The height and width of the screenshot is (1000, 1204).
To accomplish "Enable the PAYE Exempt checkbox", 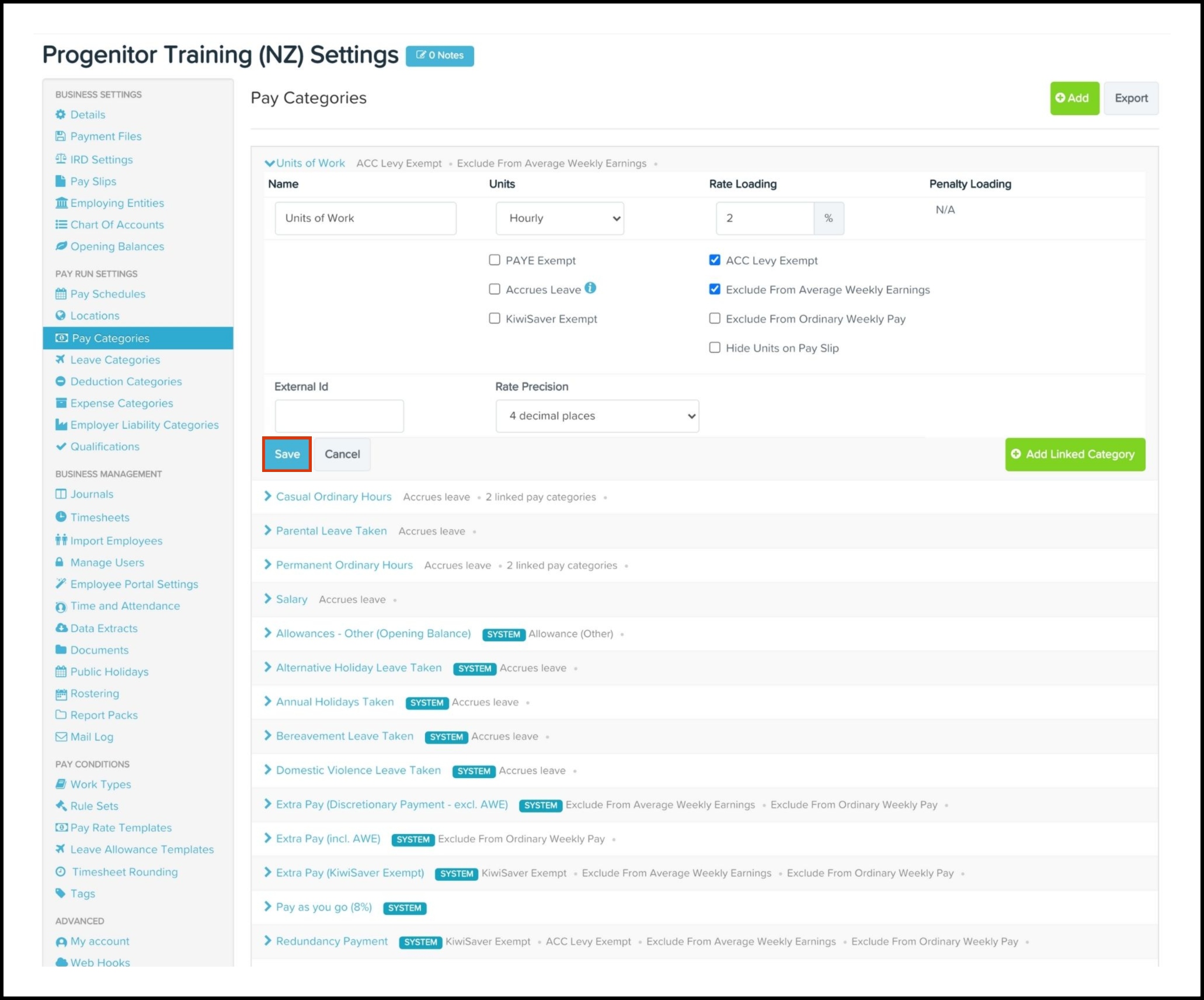I will 495,260.
